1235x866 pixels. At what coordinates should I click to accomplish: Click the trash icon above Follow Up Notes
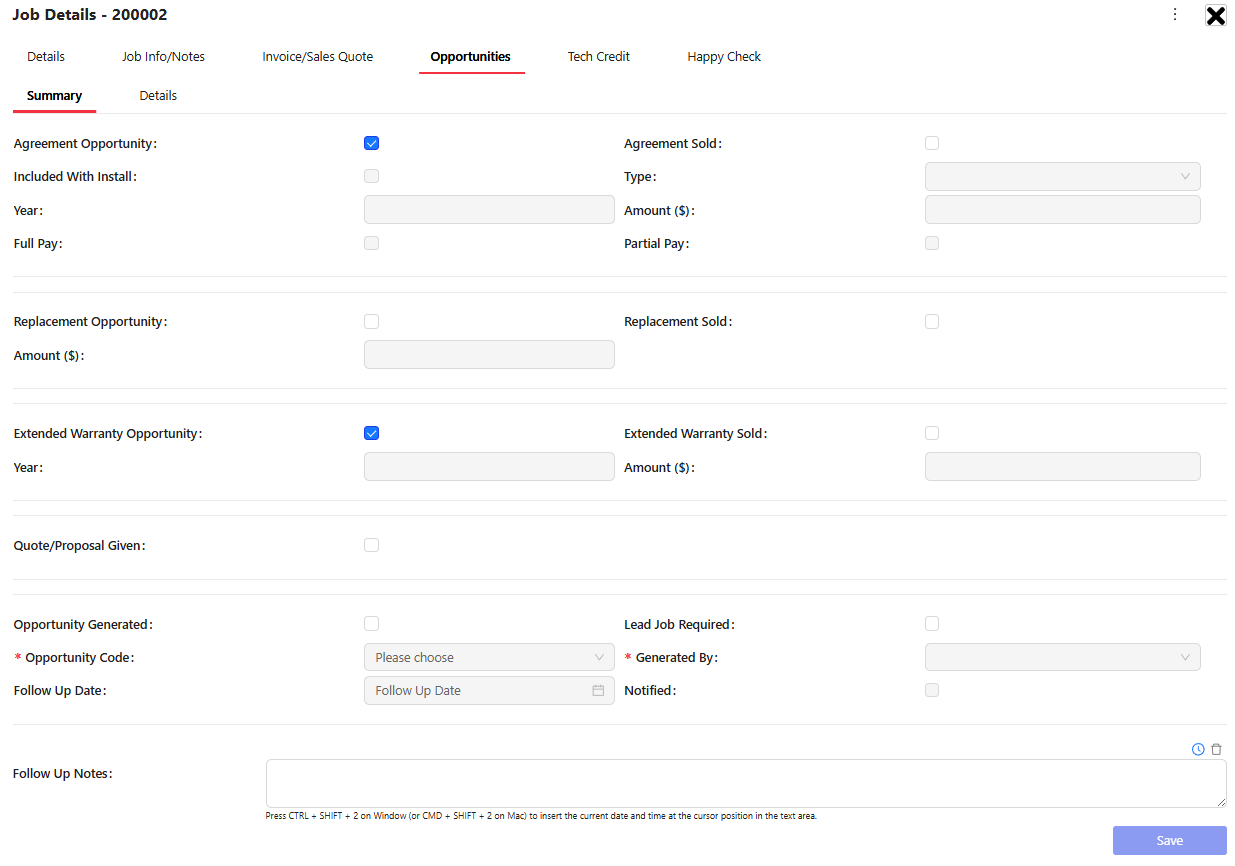(1216, 749)
